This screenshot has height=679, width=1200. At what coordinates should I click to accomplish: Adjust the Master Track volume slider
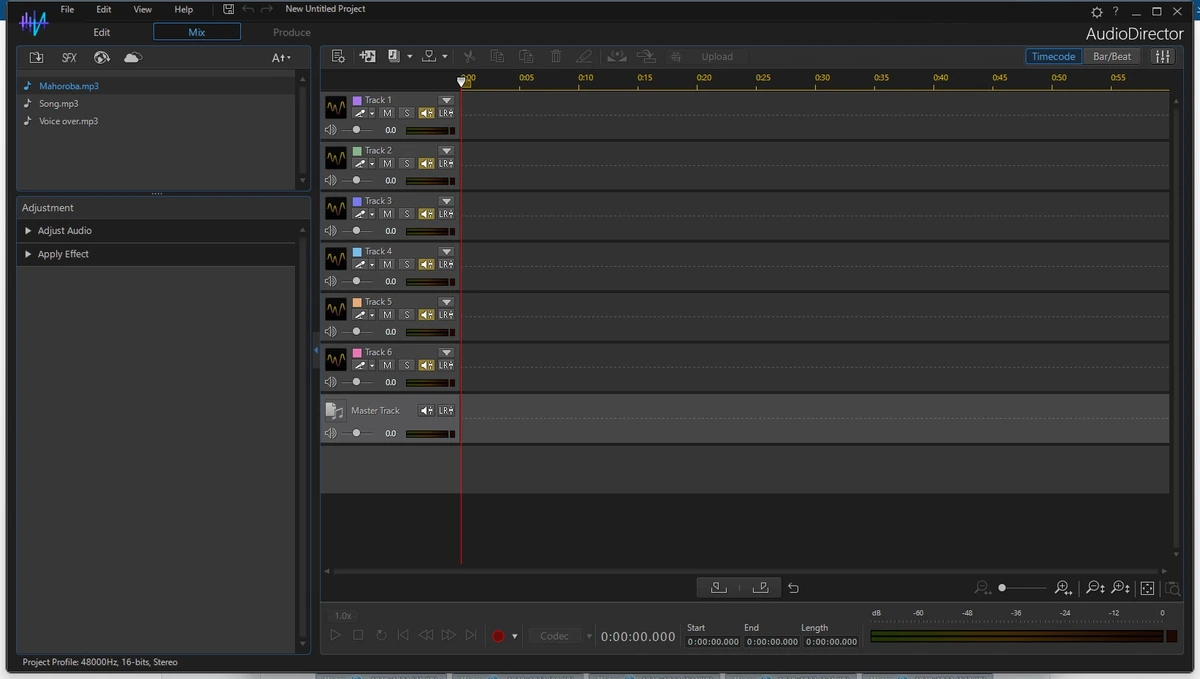(x=356, y=433)
